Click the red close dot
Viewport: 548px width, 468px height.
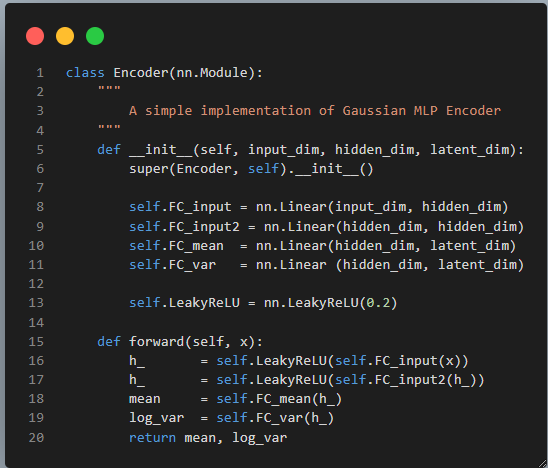pos(35,36)
